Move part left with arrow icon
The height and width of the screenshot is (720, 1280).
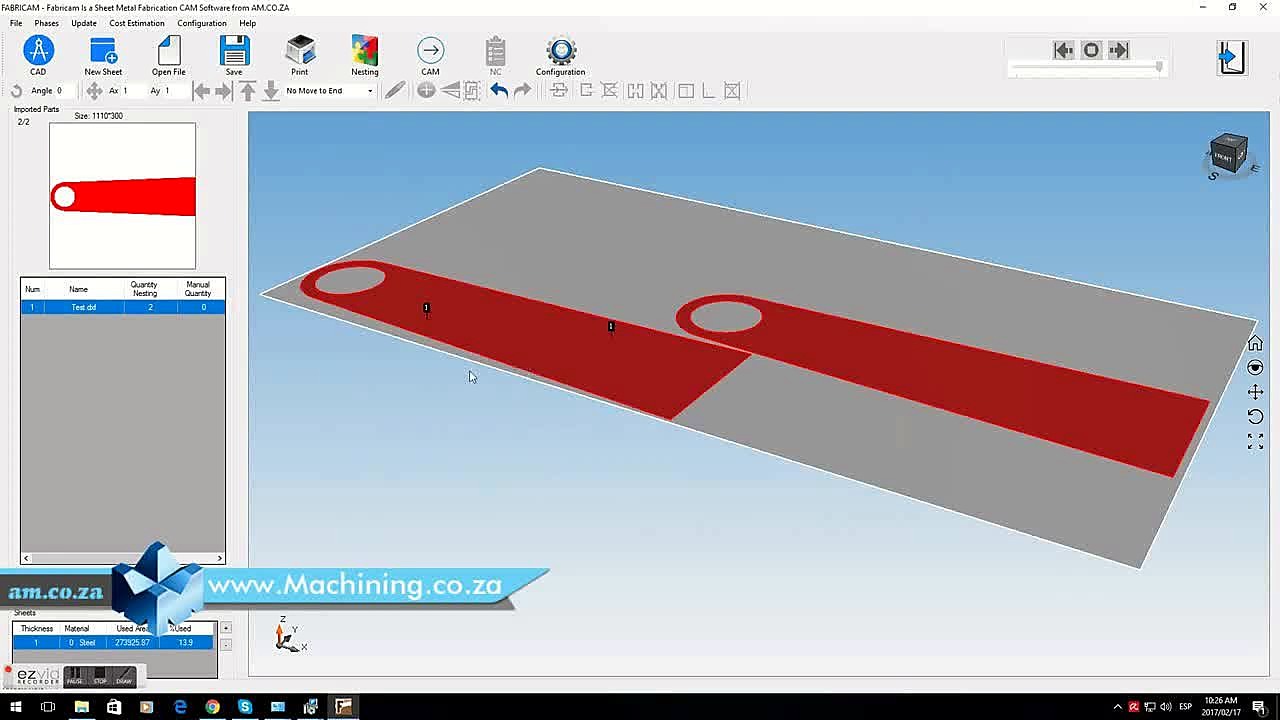tap(201, 91)
